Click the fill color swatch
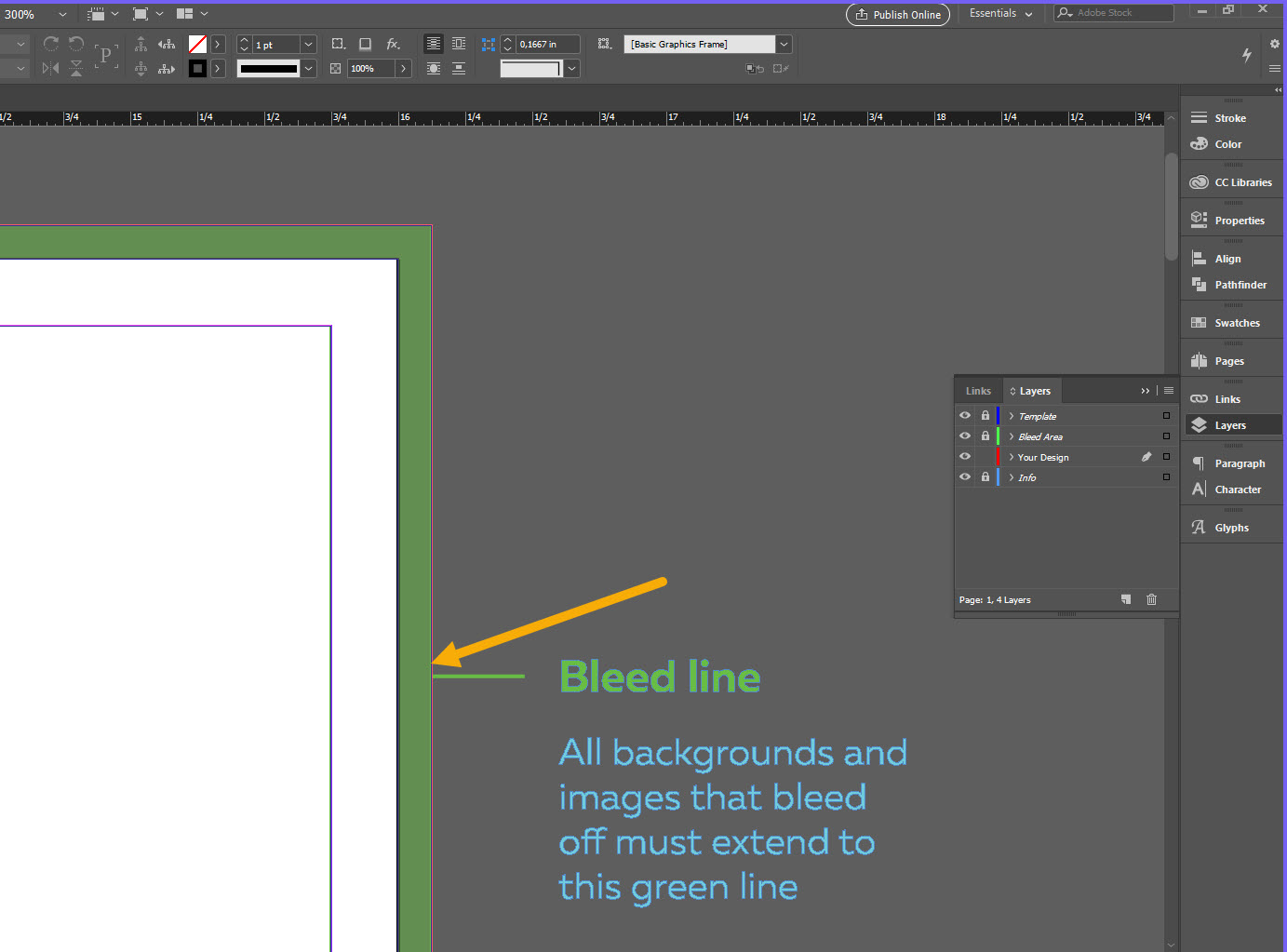The height and width of the screenshot is (952, 1287). click(197, 44)
